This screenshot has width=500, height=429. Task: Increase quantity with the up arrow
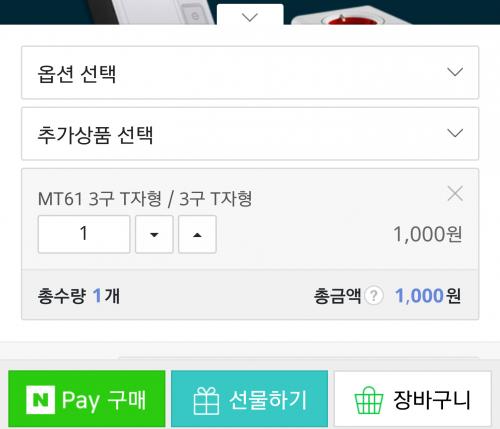pos(197,234)
